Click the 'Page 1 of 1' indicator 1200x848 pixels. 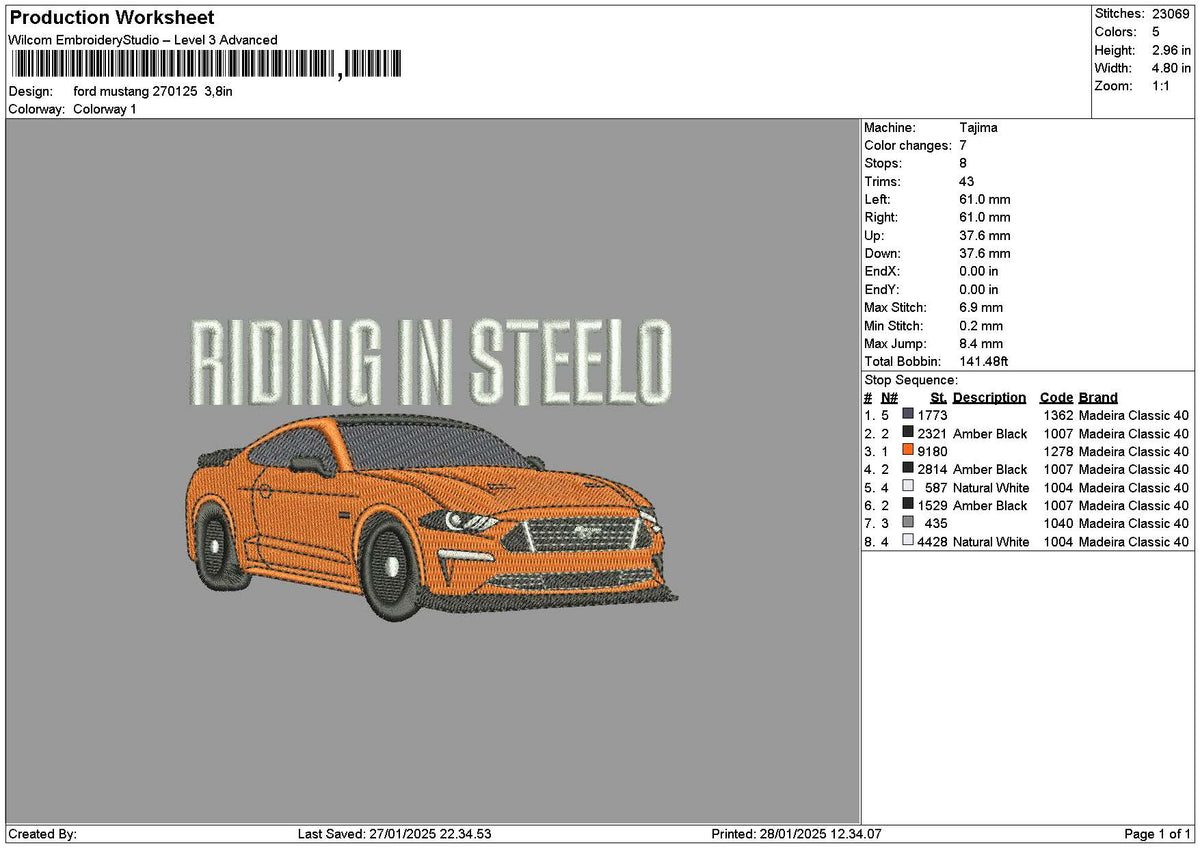[x=1158, y=834]
